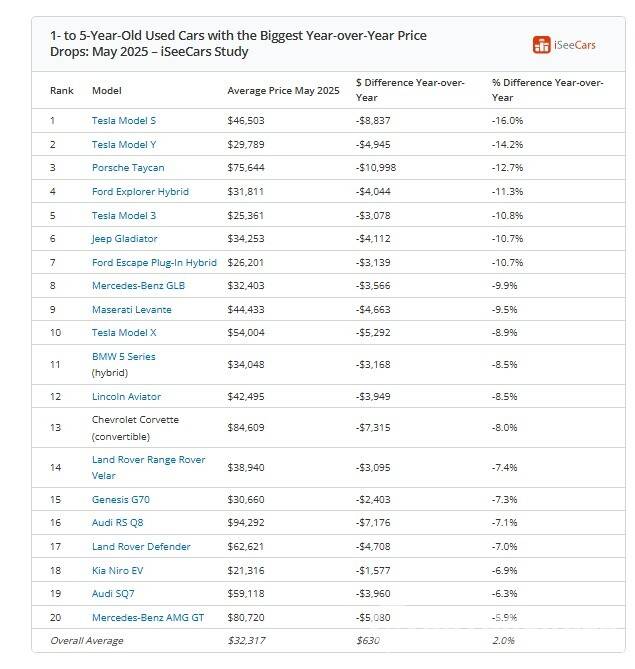Click the Mercedes-Benz GLB link
This screenshot has height=669, width=635.
point(138,286)
